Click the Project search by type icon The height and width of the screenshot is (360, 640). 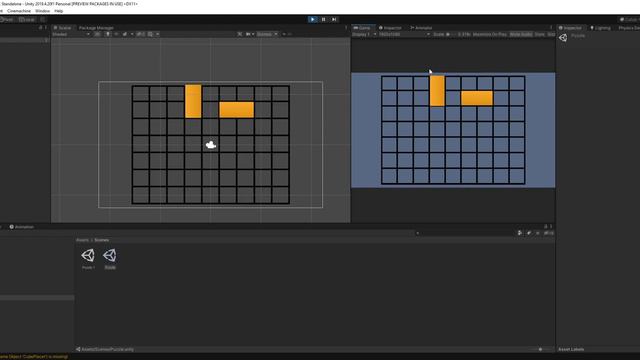(x=520, y=233)
